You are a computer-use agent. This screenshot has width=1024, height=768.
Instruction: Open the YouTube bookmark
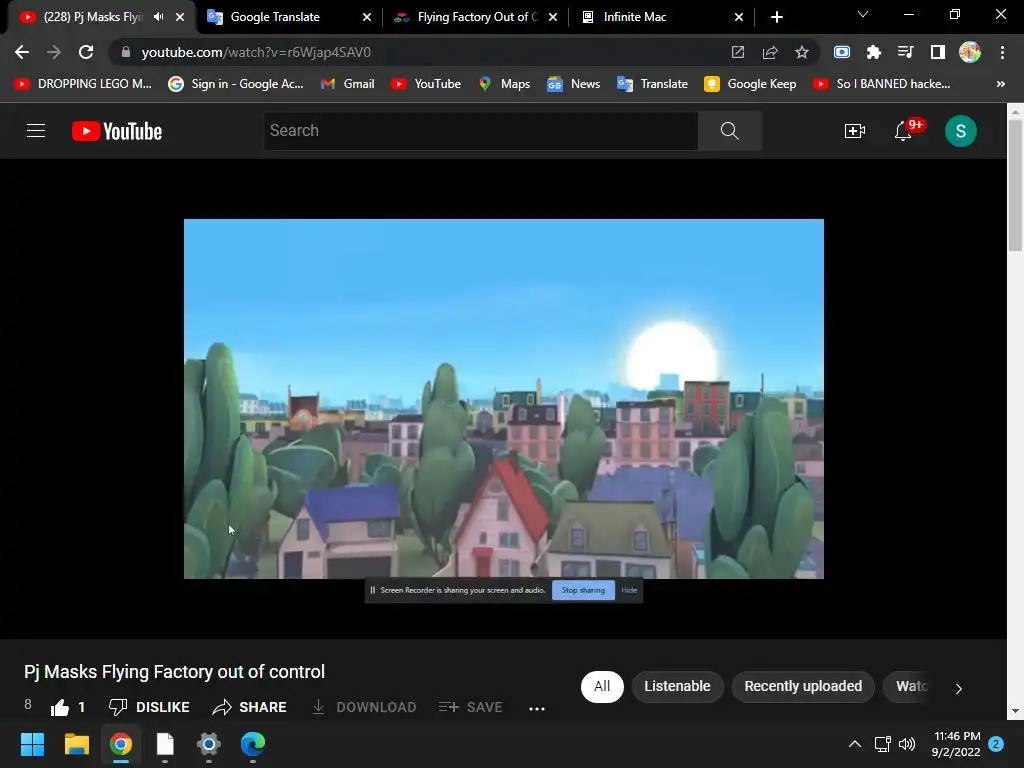[x=426, y=84]
